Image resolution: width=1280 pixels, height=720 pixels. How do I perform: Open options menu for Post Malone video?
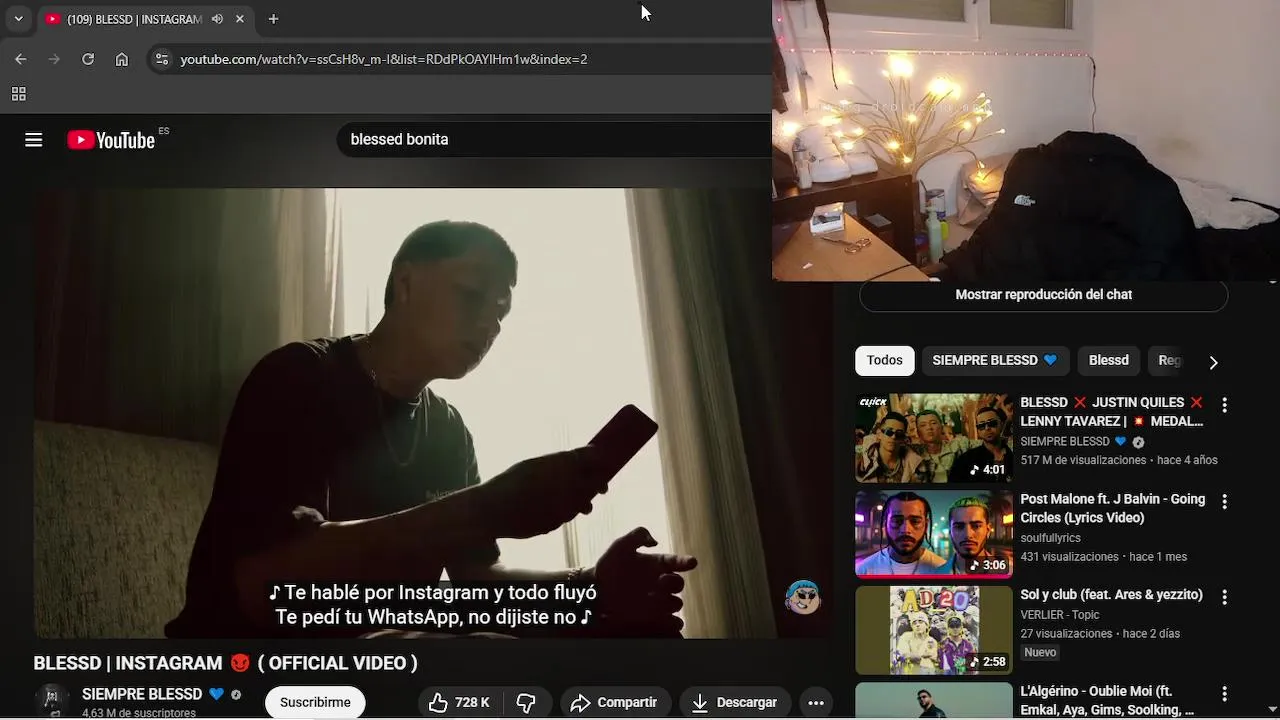pyautogui.click(x=1224, y=501)
